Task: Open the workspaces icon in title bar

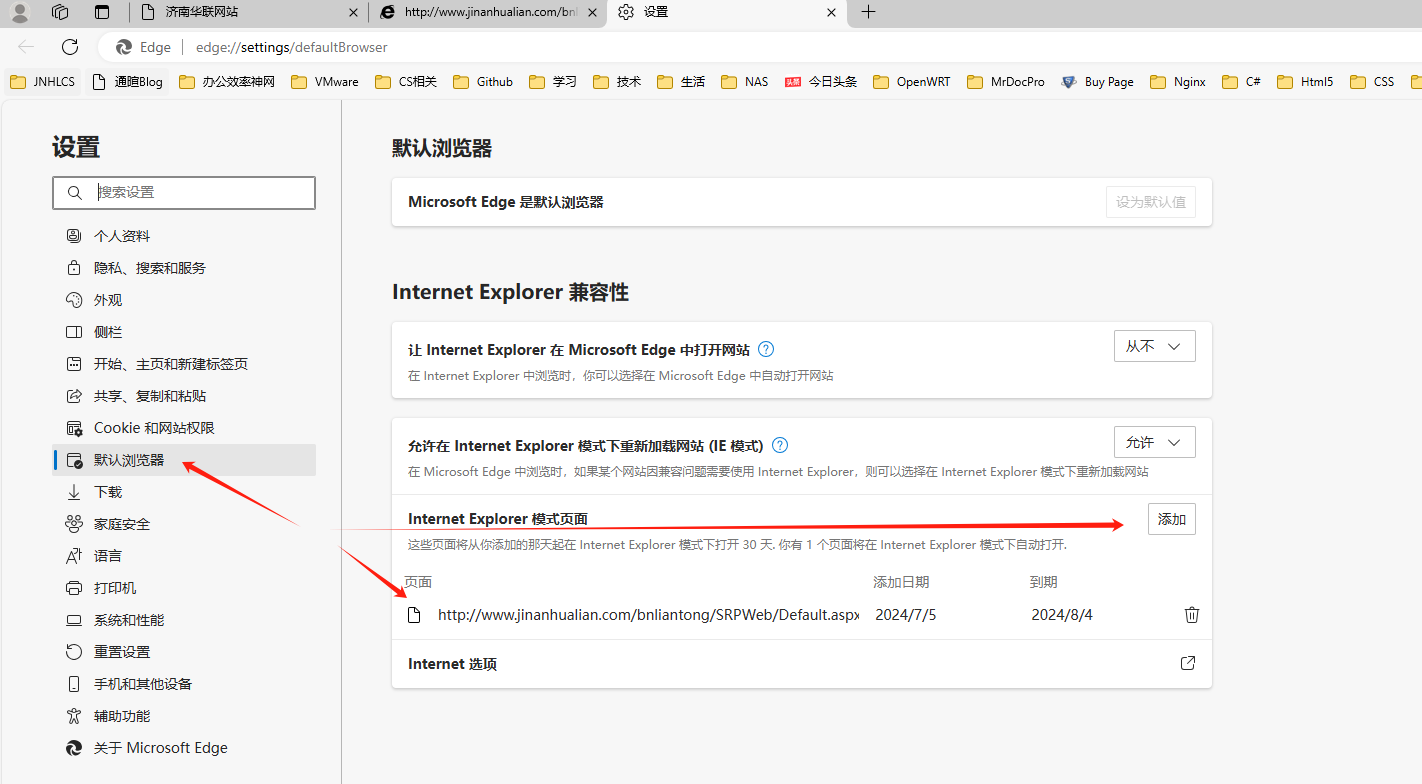Action: pos(60,12)
